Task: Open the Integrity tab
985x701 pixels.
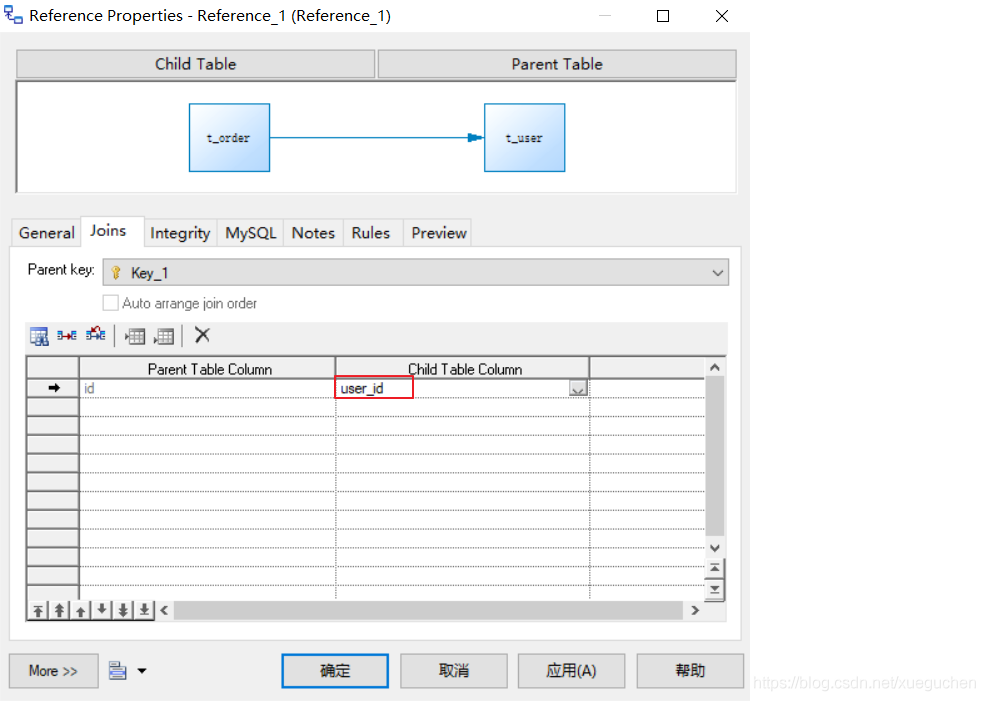Action: point(180,233)
